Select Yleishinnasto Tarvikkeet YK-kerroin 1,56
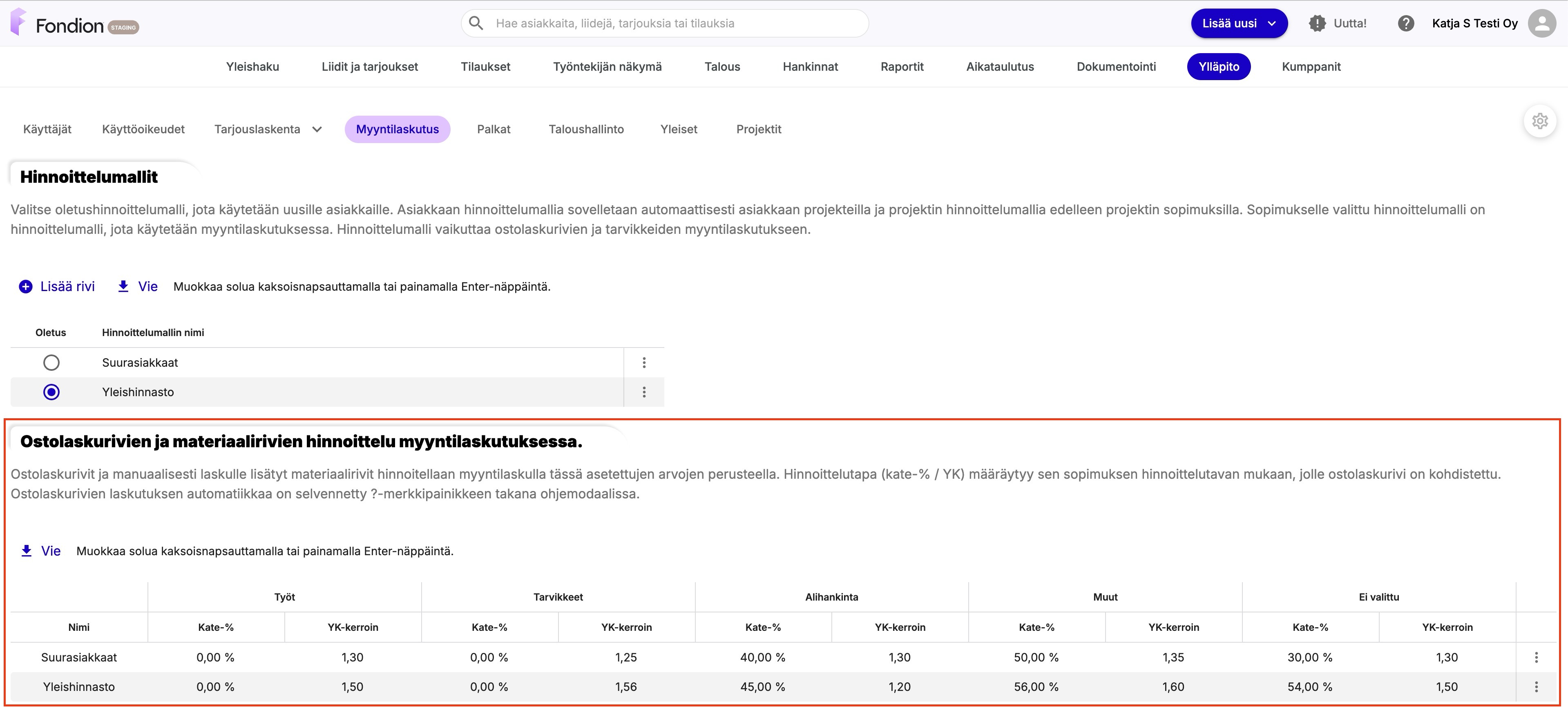 626,686
